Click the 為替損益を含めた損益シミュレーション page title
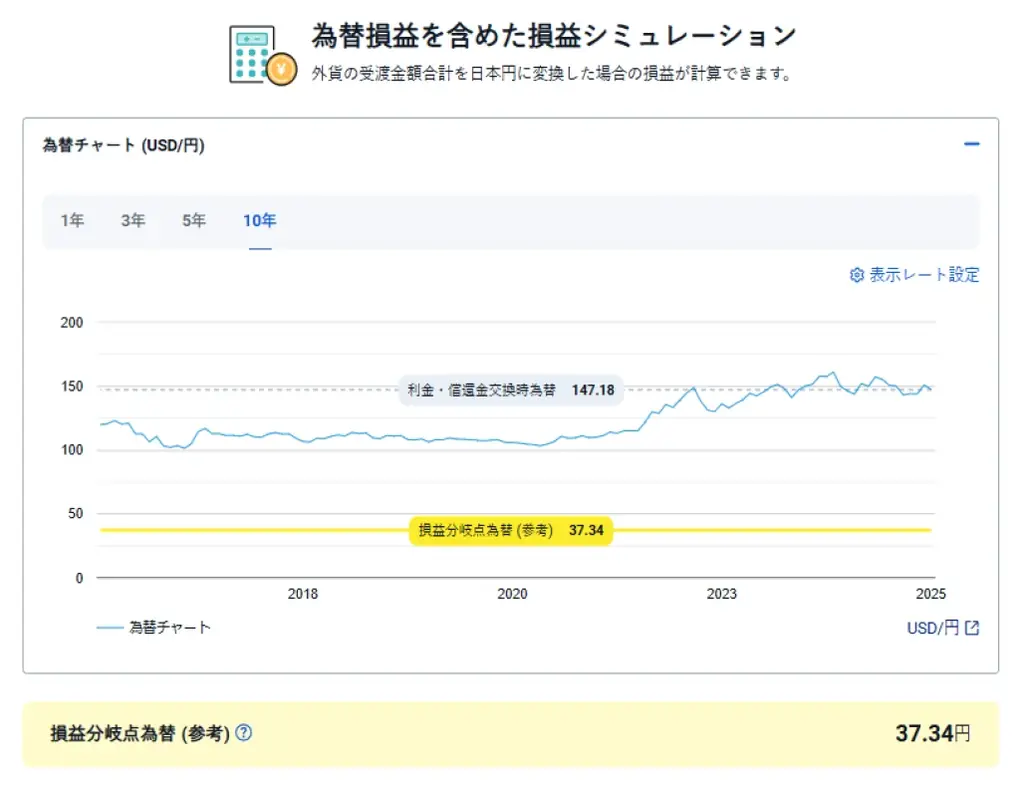The width and height of the screenshot is (1024, 787). (x=554, y=37)
